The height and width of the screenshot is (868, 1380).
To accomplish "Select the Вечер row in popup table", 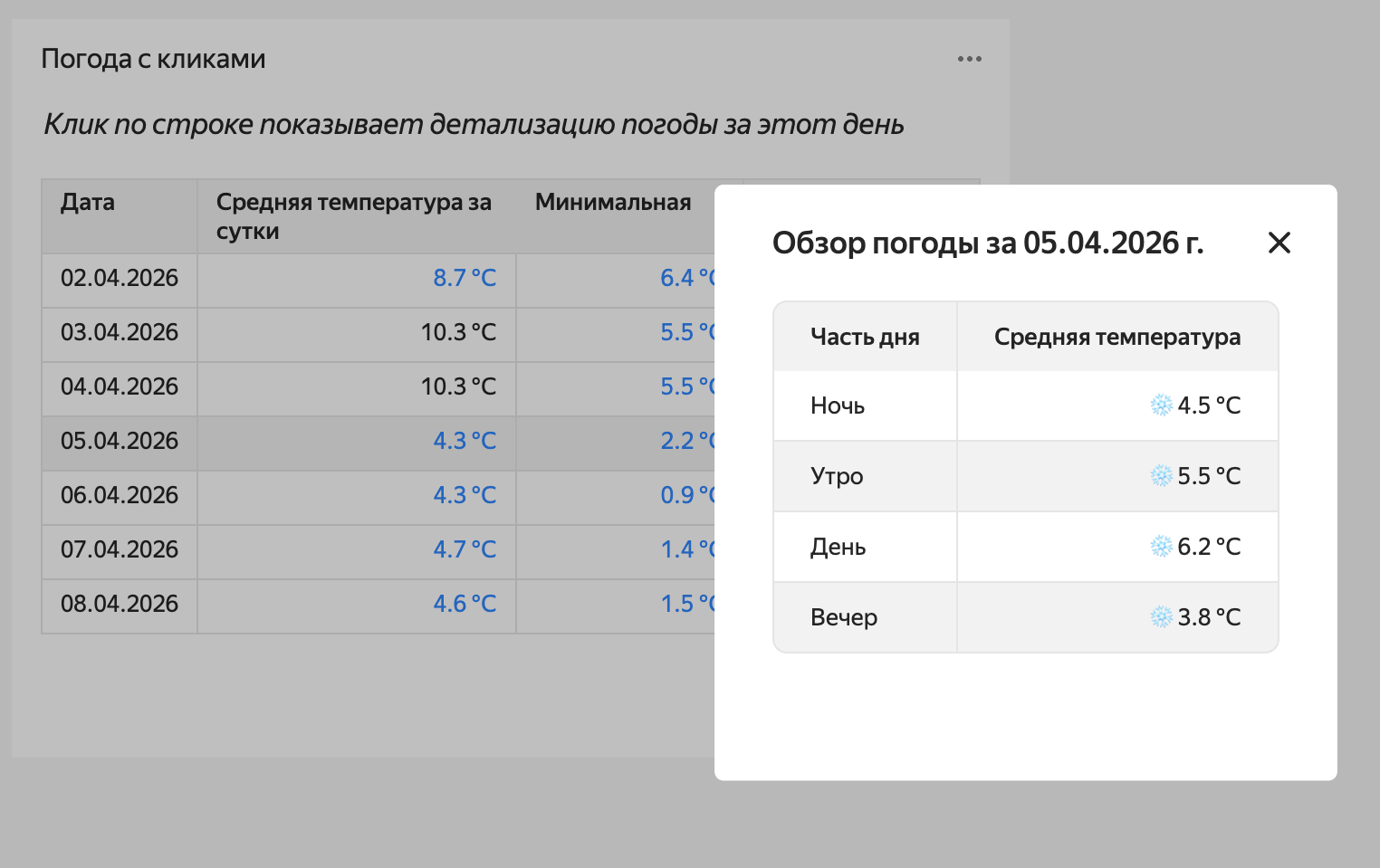I will 844,617.
